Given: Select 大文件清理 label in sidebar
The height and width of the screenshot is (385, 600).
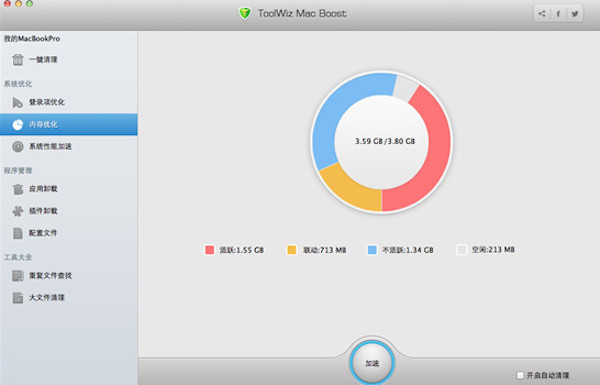Looking at the screenshot, I should [x=47, y=297].
